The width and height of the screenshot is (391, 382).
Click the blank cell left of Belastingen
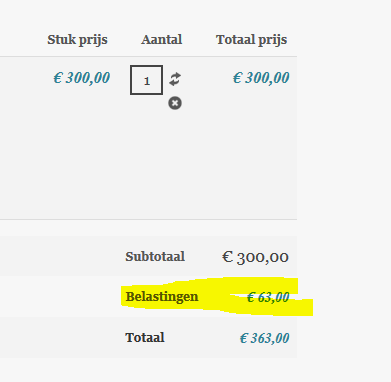60,296
